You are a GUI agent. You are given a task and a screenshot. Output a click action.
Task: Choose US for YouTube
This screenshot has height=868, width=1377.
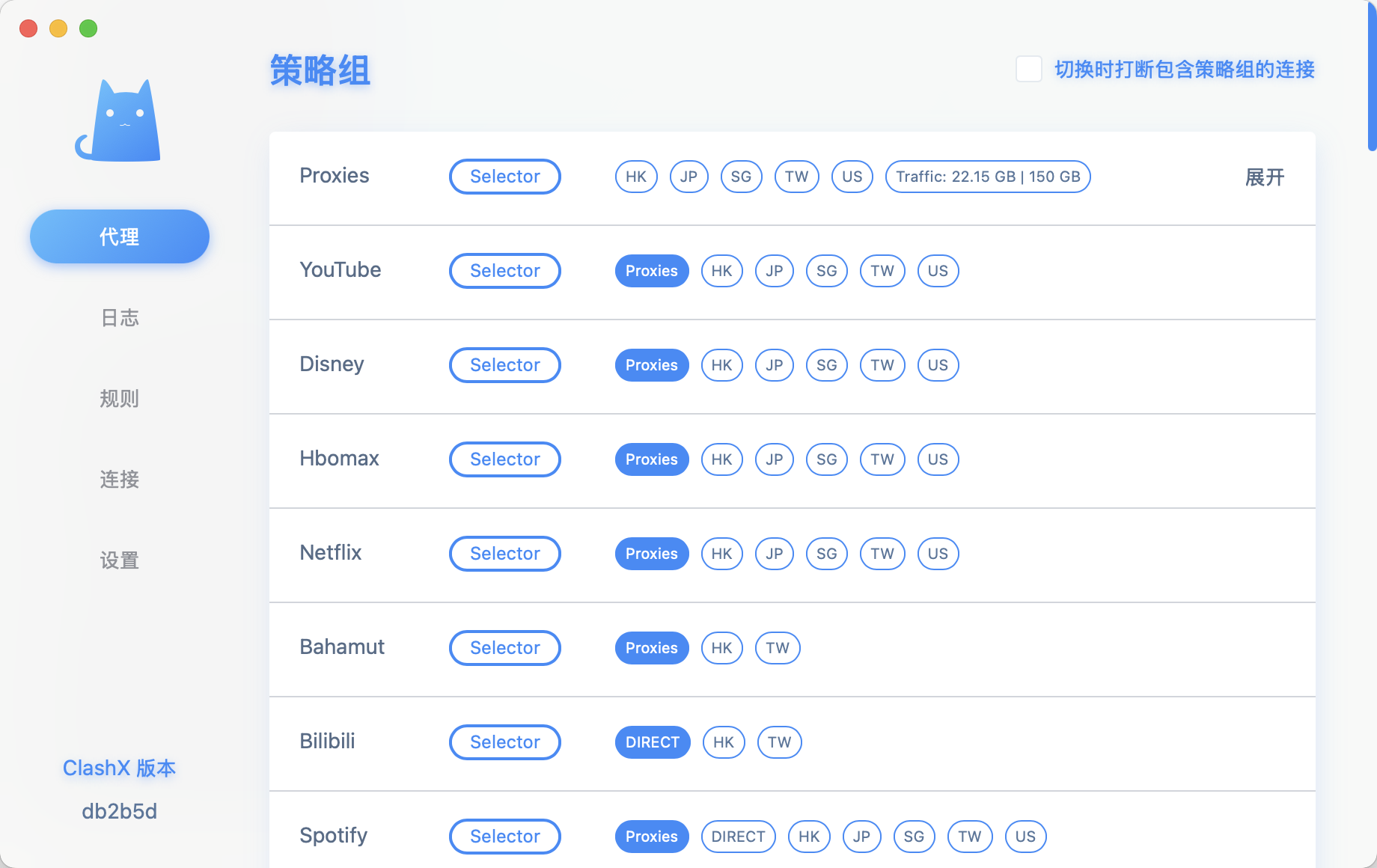(x=938, y=271)
